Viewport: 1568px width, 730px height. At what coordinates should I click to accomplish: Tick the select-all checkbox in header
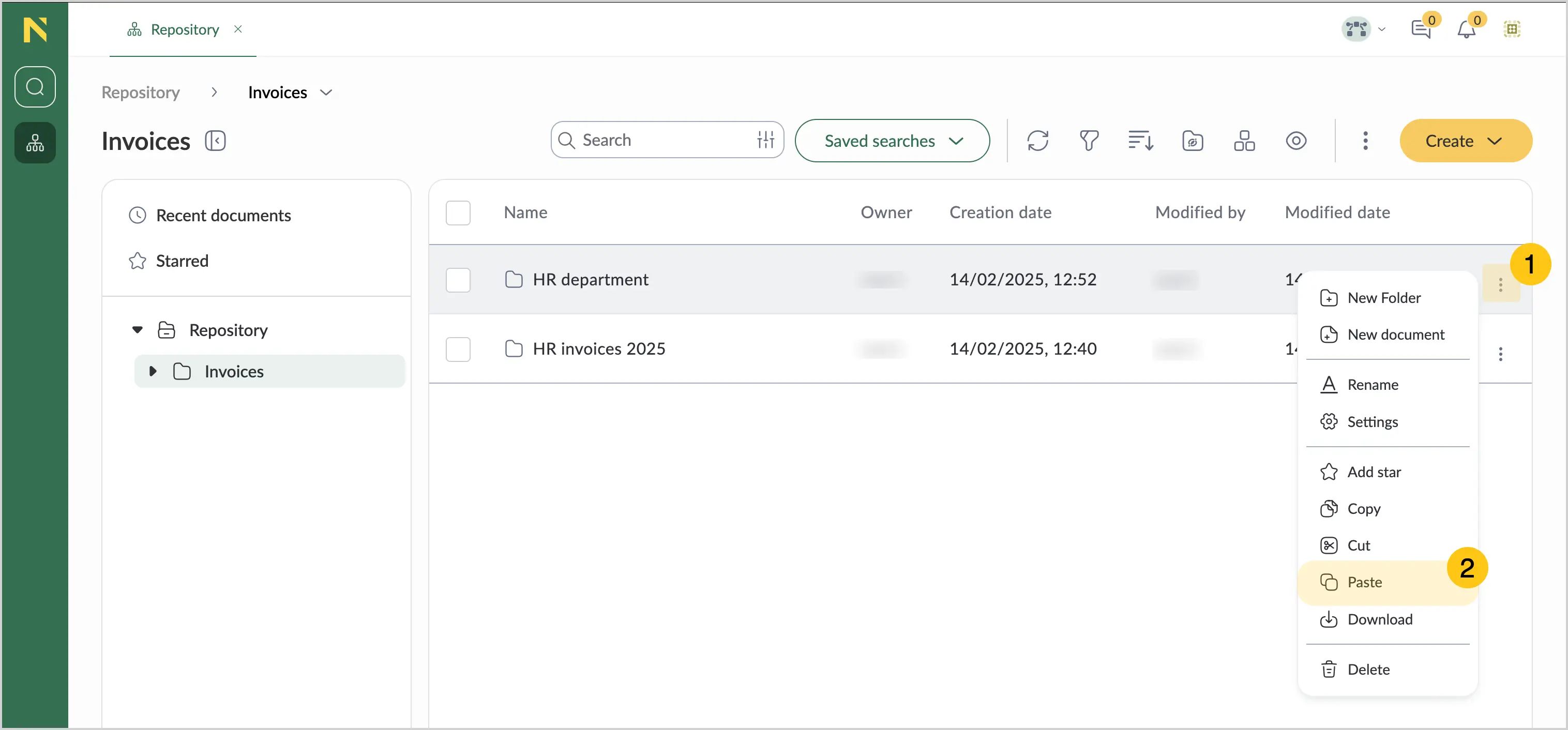(x=458, y=213)
